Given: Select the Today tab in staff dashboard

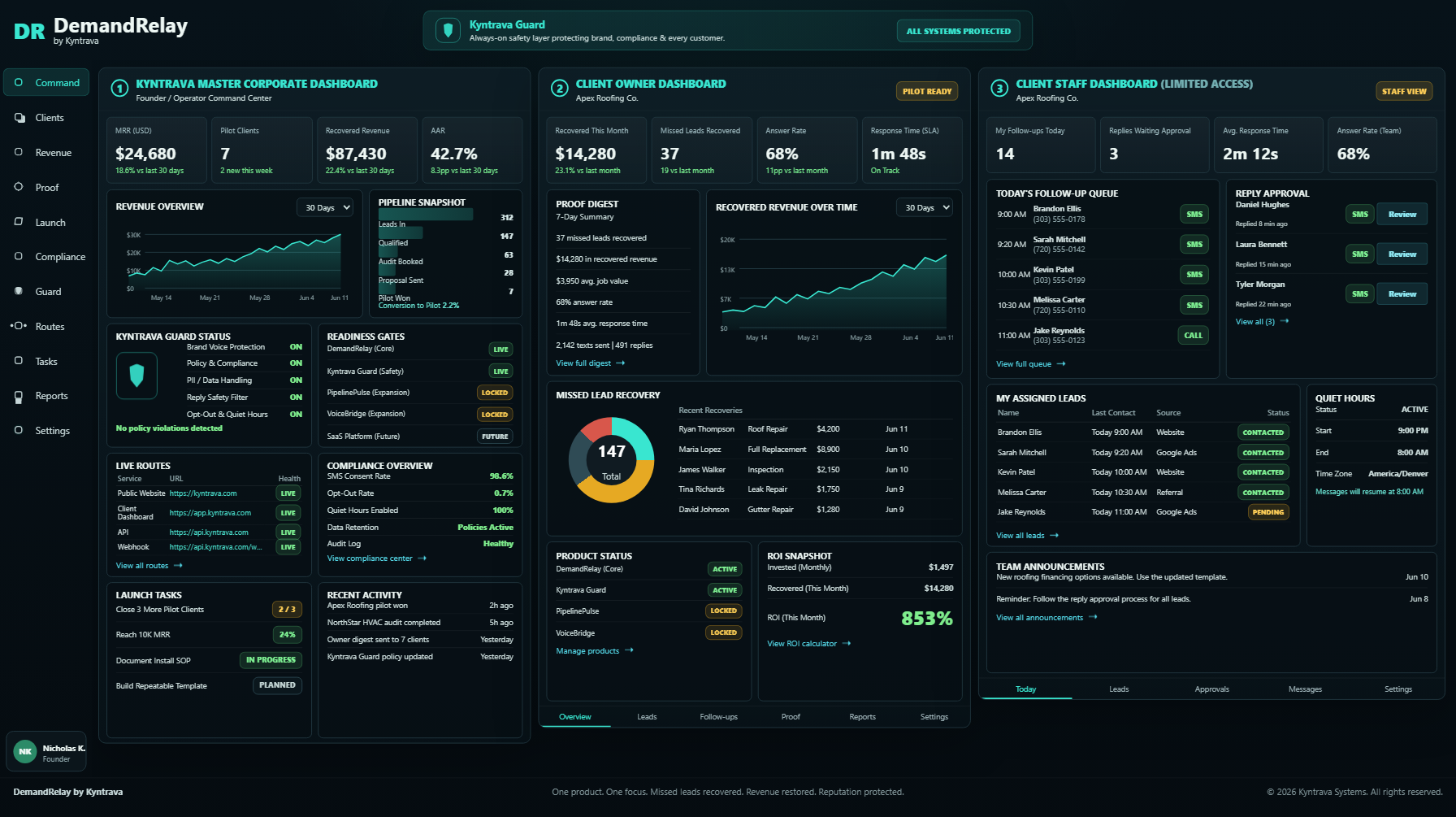Looking at the screenshot, I should [x=1026, y=689].
